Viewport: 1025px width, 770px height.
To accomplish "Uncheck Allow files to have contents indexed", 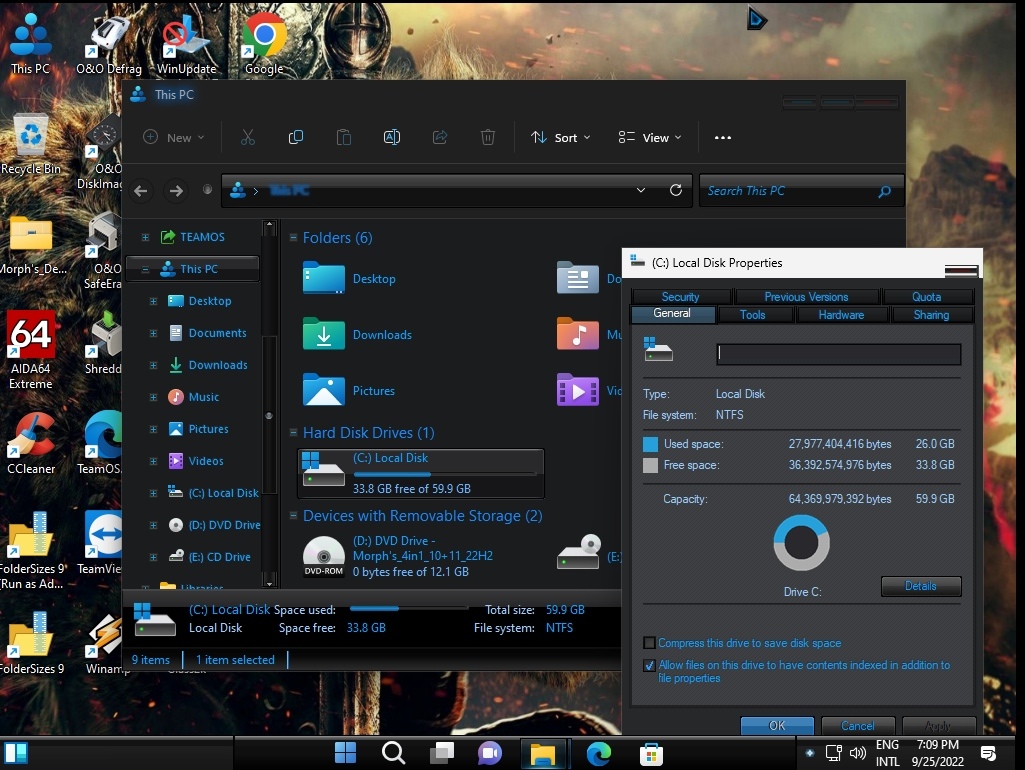I will [650, 666].
